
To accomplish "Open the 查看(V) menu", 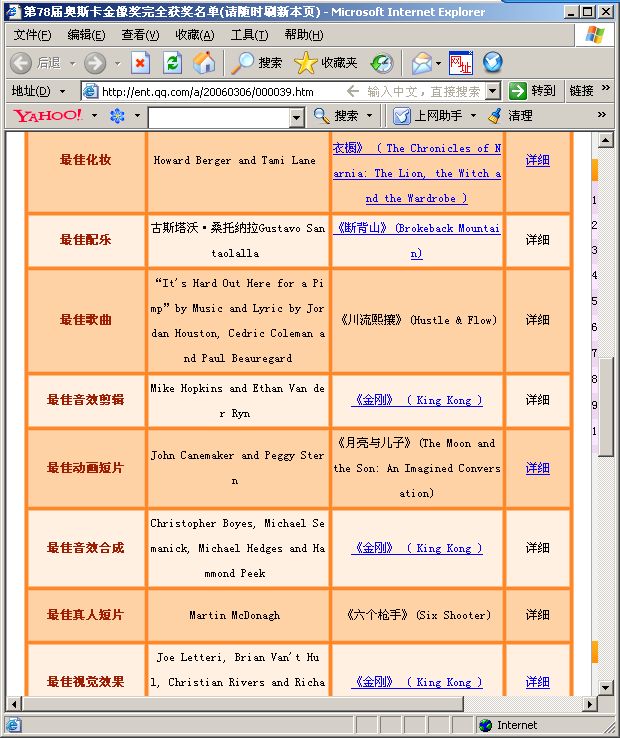I will [140, 35].
